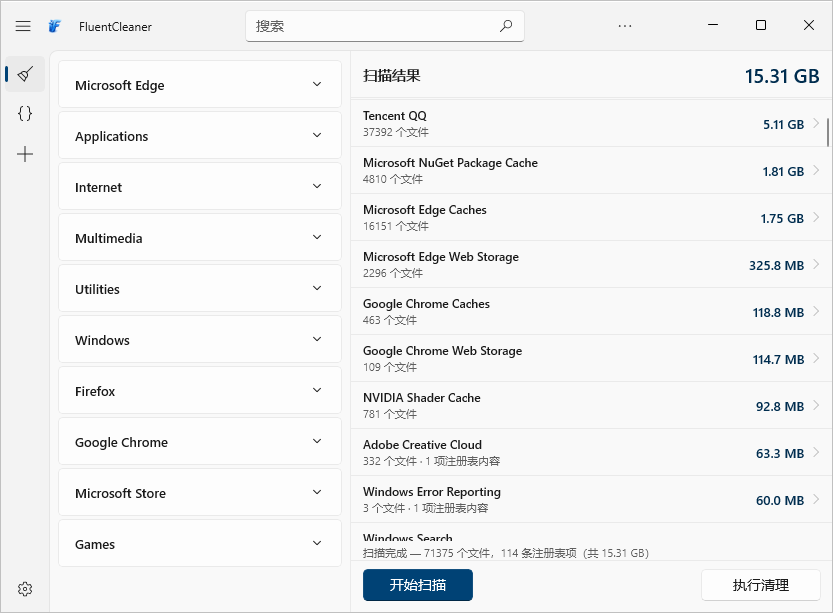Viewport: 833px width, 613px height.
Task: Click the 16151 个文件 file count
Action: (396, 226)
